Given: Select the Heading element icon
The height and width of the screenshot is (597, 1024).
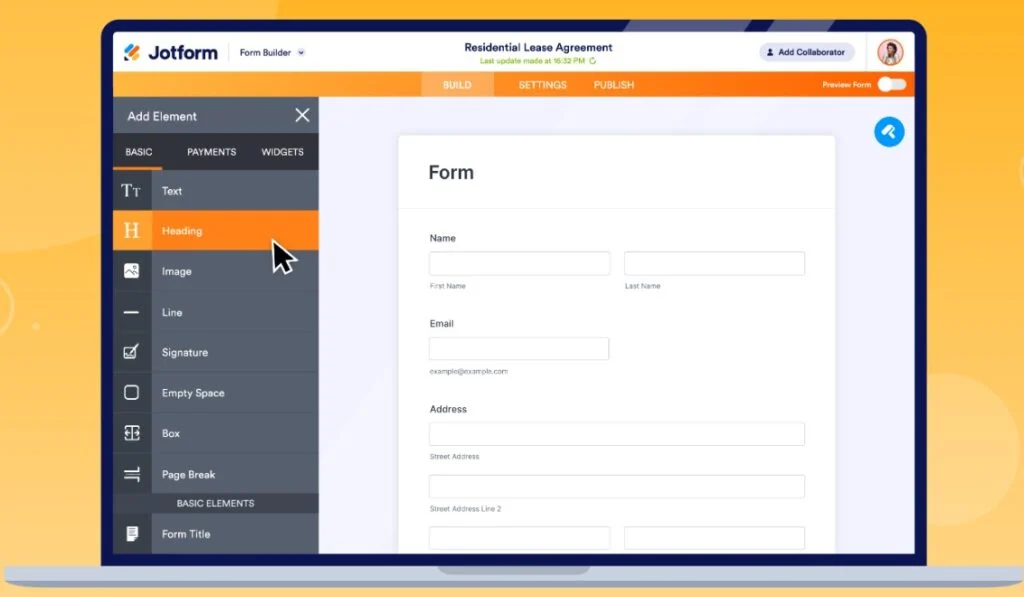Looking at the screenshot, I should [x=131, y=230].
